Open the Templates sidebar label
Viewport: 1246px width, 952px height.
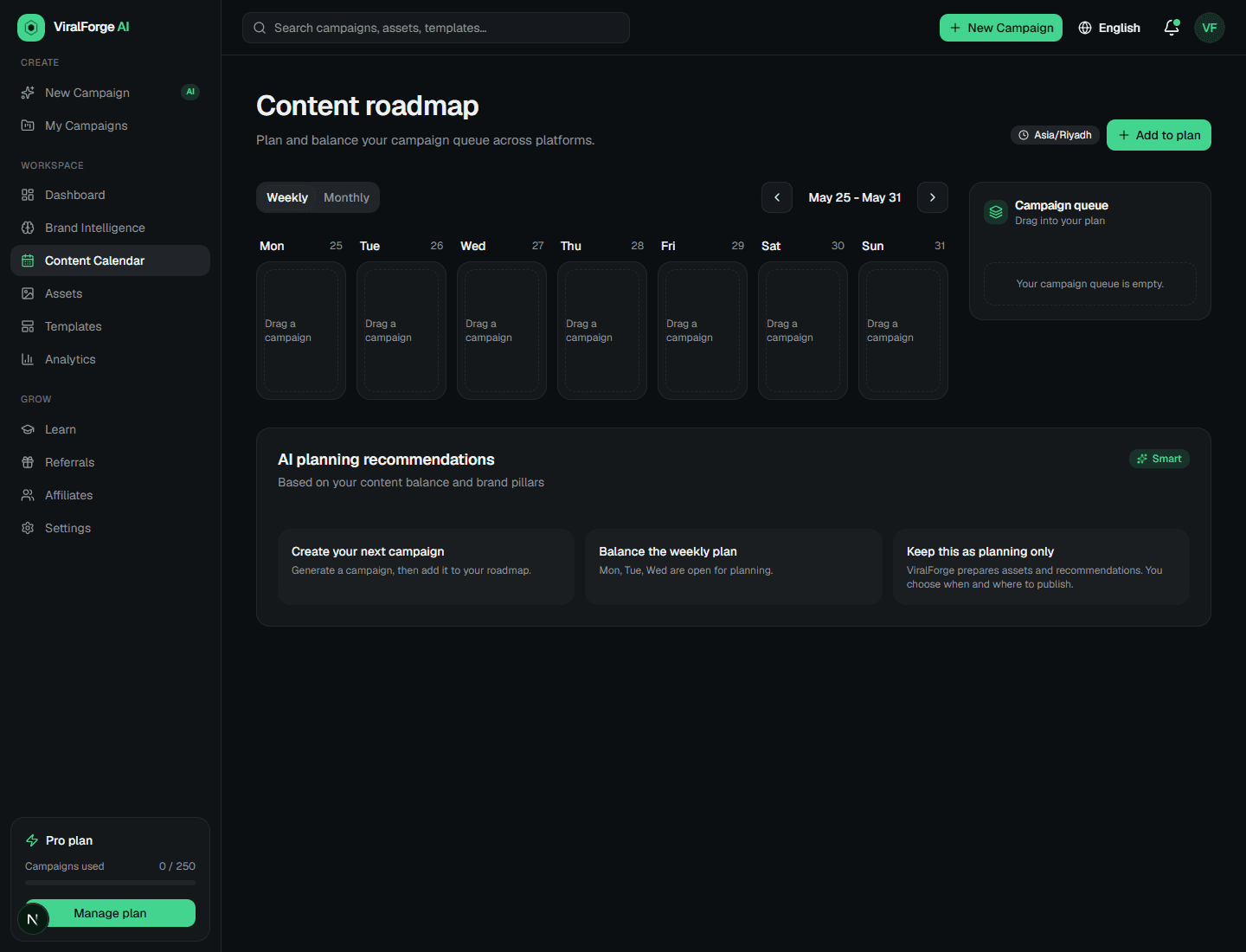pos(74,326)
